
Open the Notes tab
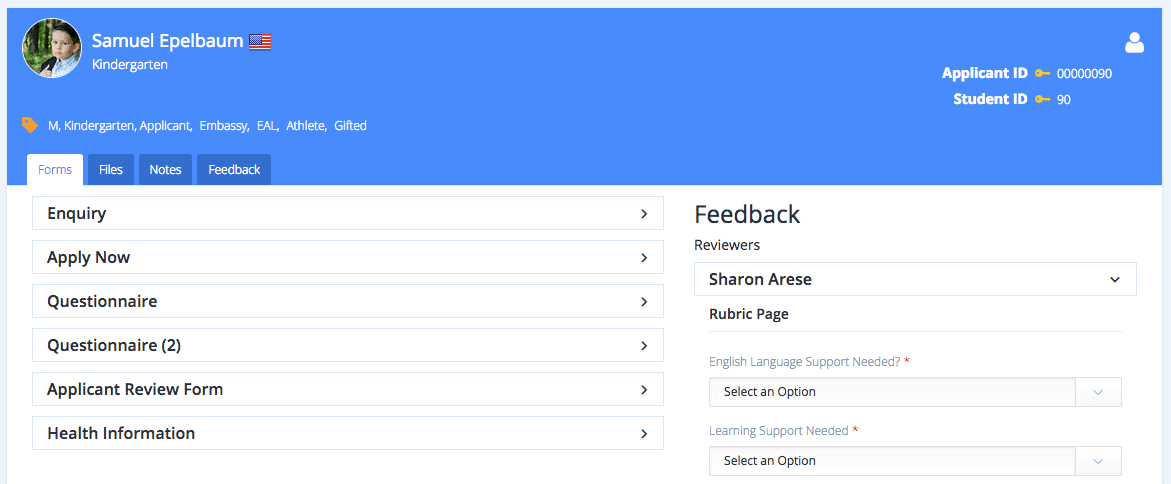click(165, 170)
